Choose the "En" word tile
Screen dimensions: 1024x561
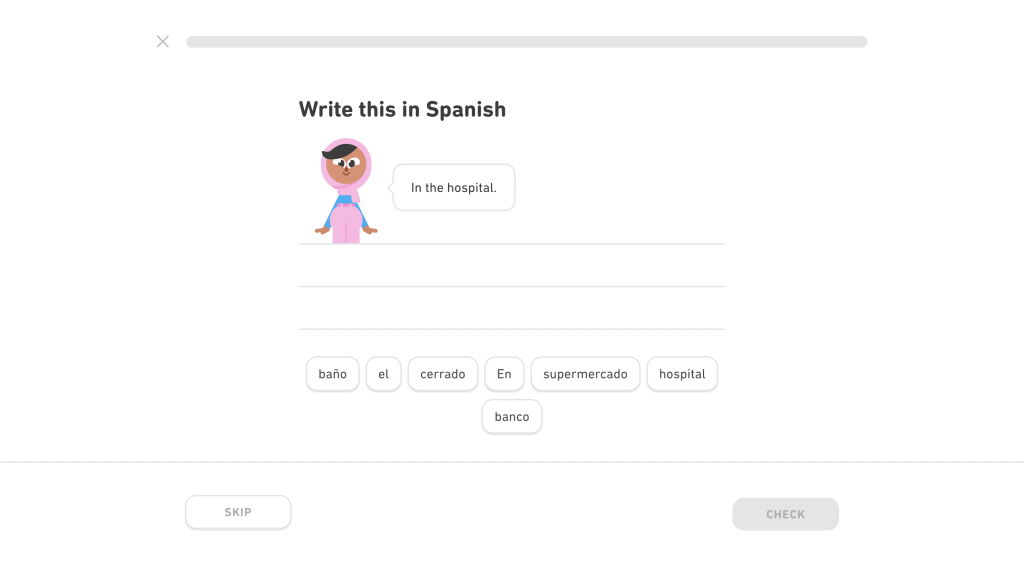[x=504, y=374]
